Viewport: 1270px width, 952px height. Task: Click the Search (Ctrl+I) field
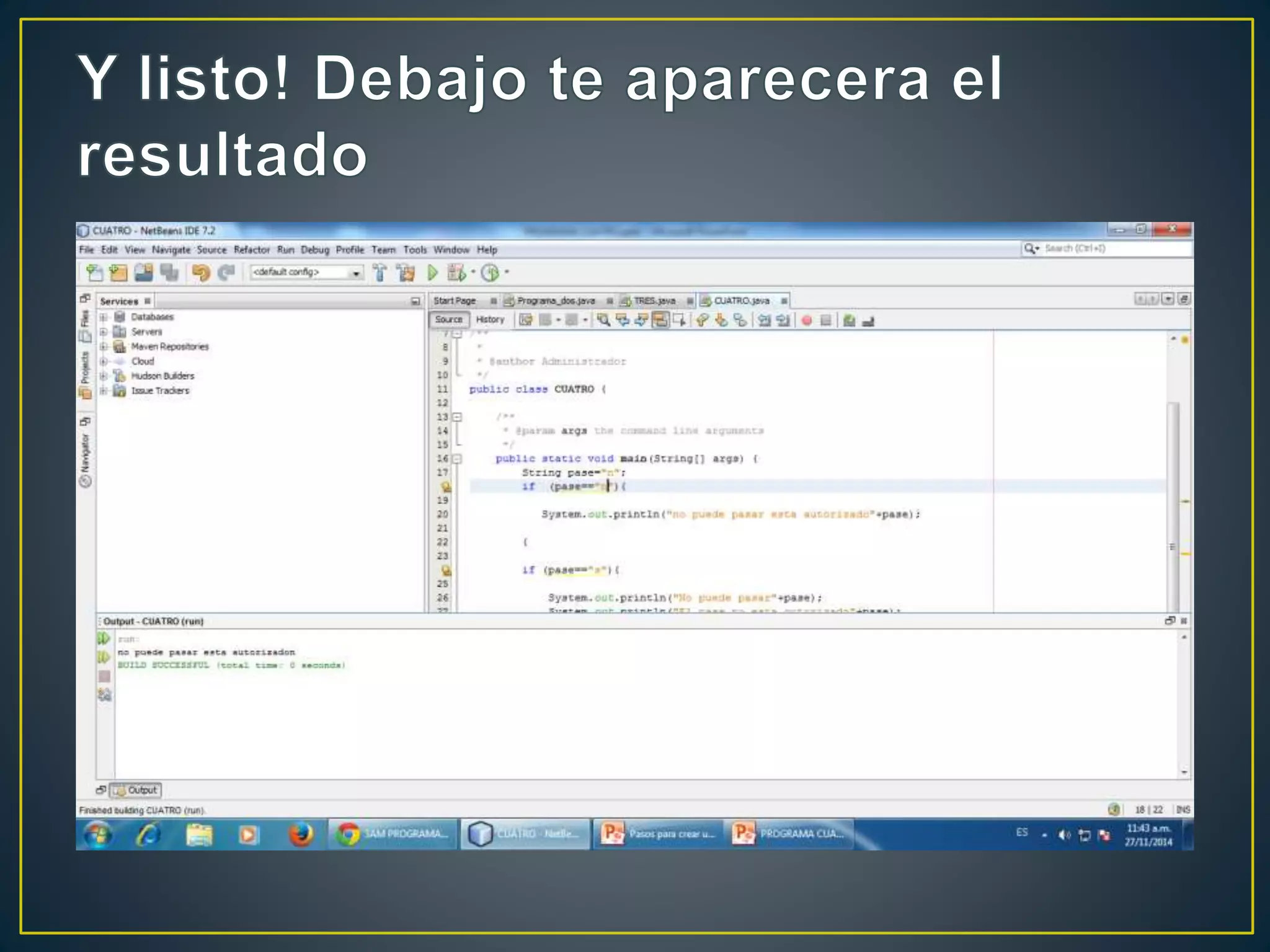[x=1106, y=249]
